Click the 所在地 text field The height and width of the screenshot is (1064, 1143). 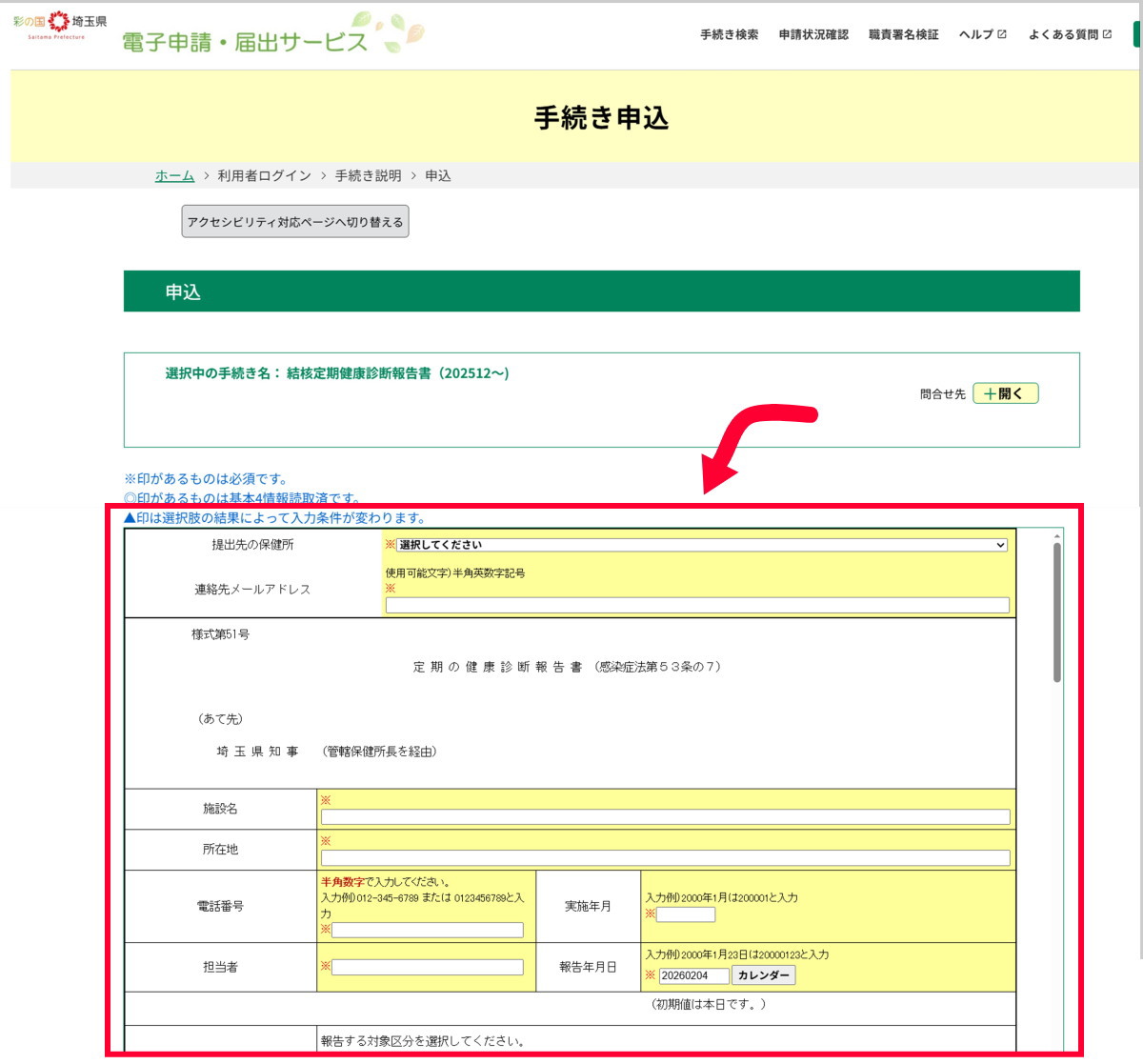(x=665, y=857)
